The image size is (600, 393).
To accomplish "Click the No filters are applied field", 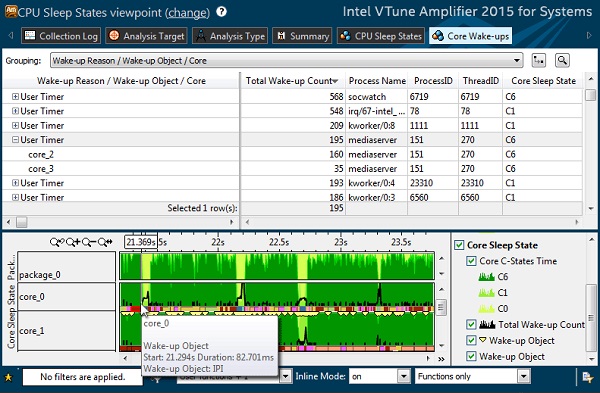I will 82,377.
